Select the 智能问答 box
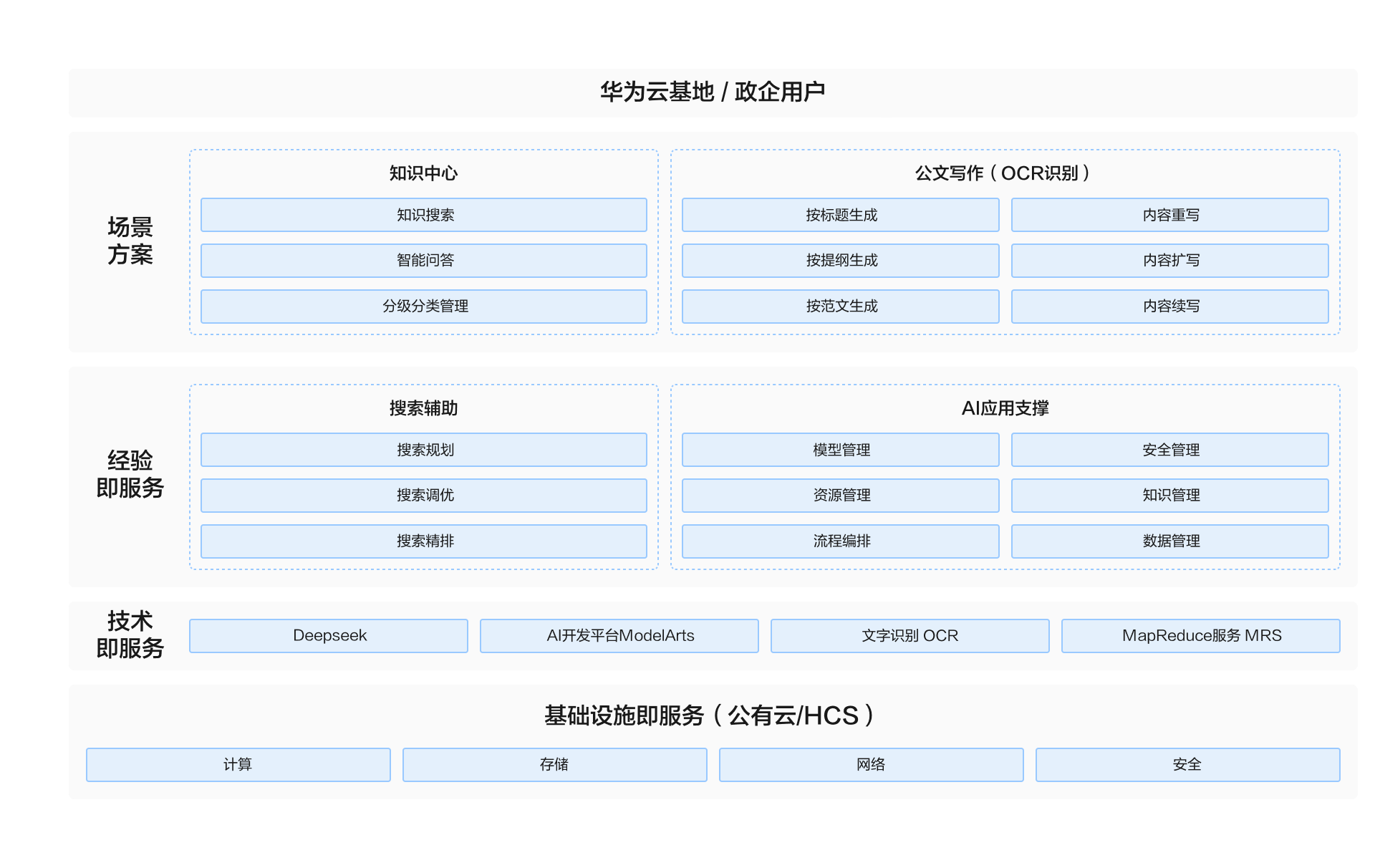1375x868 pixels. pyautogui.click(x=423, y=261)
